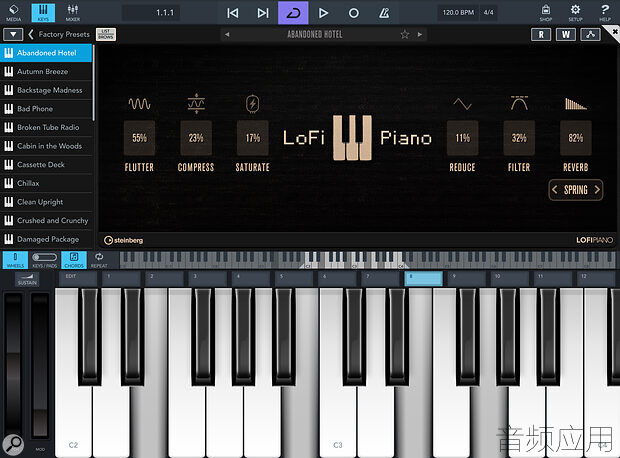
Task: Select next preset arrow
Action: tap(420, 34)
